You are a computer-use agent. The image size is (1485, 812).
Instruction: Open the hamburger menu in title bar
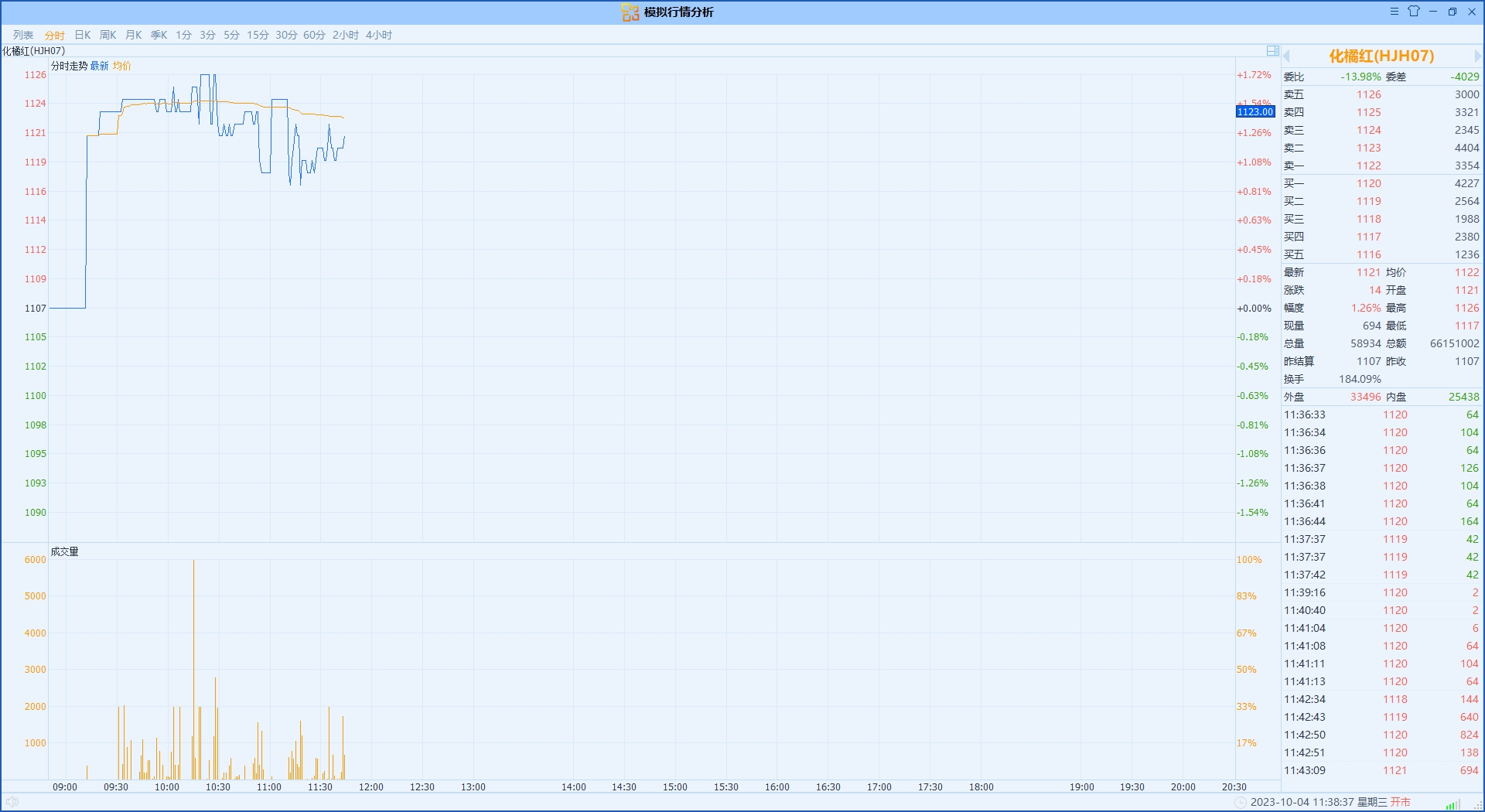pos(1394,12)
